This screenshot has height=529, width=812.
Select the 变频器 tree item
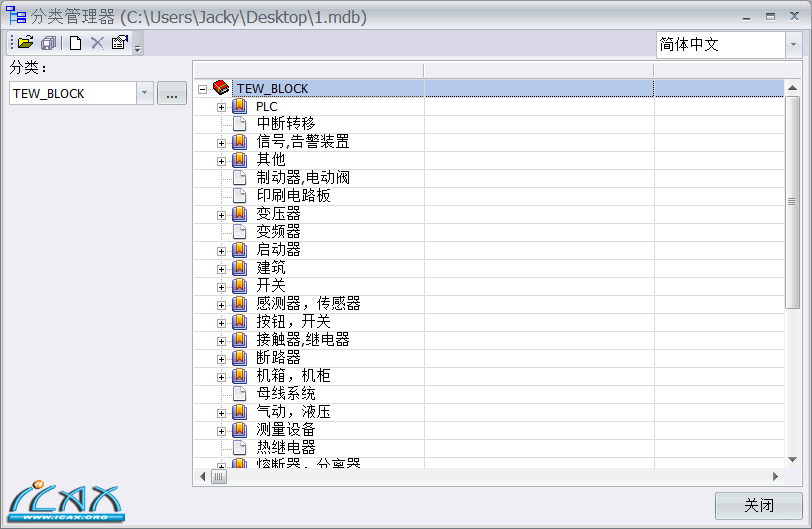pyautogui.click(x=278, y=232)
